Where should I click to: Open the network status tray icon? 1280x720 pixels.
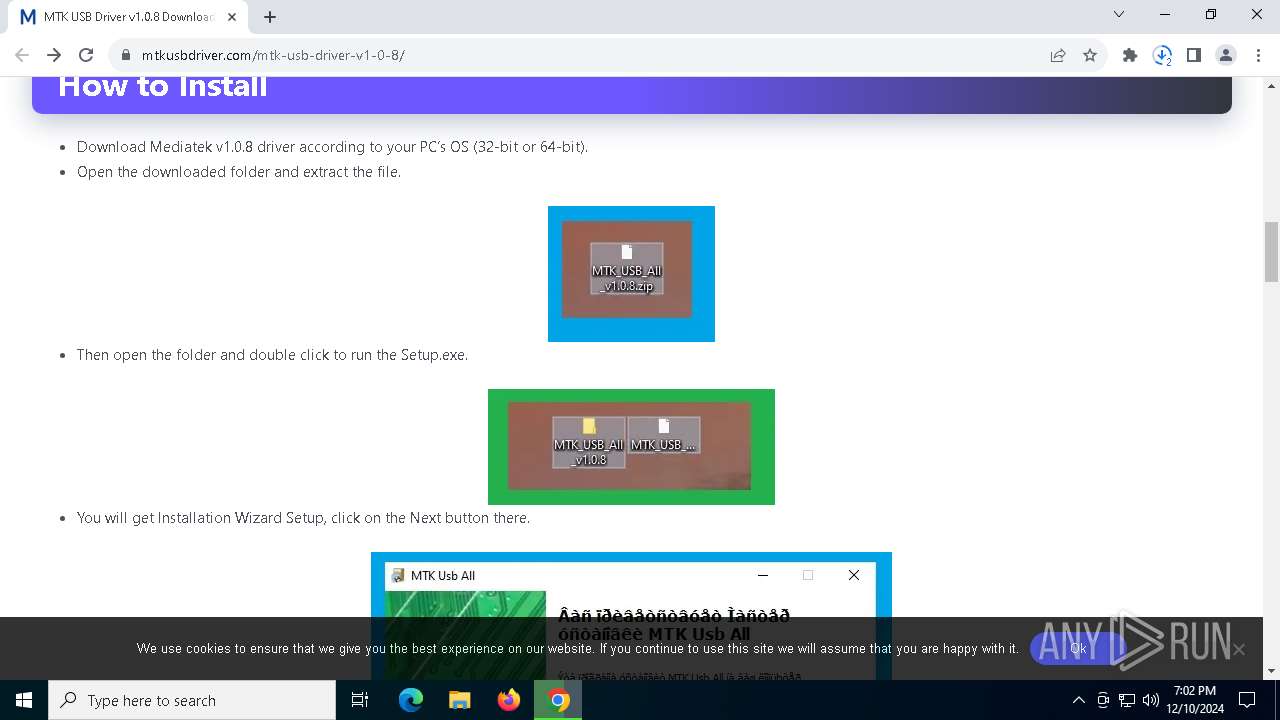1127,700
